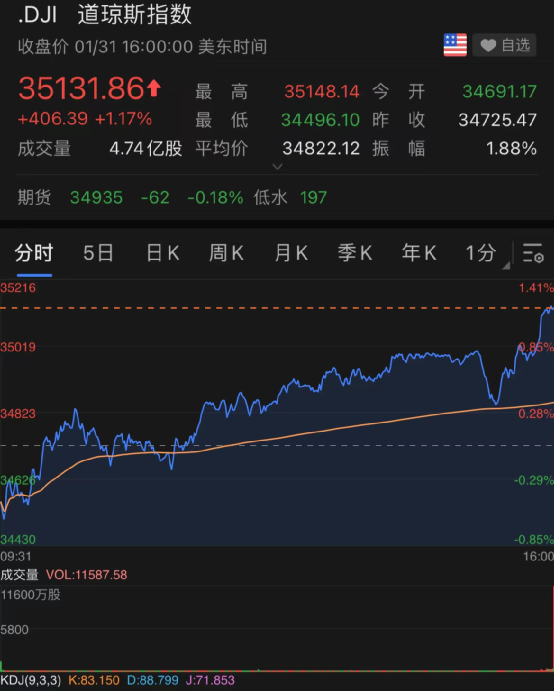Switch to the 5日 tab
The width and height of the screenshot is (554, 691).
tap(98, 253)
